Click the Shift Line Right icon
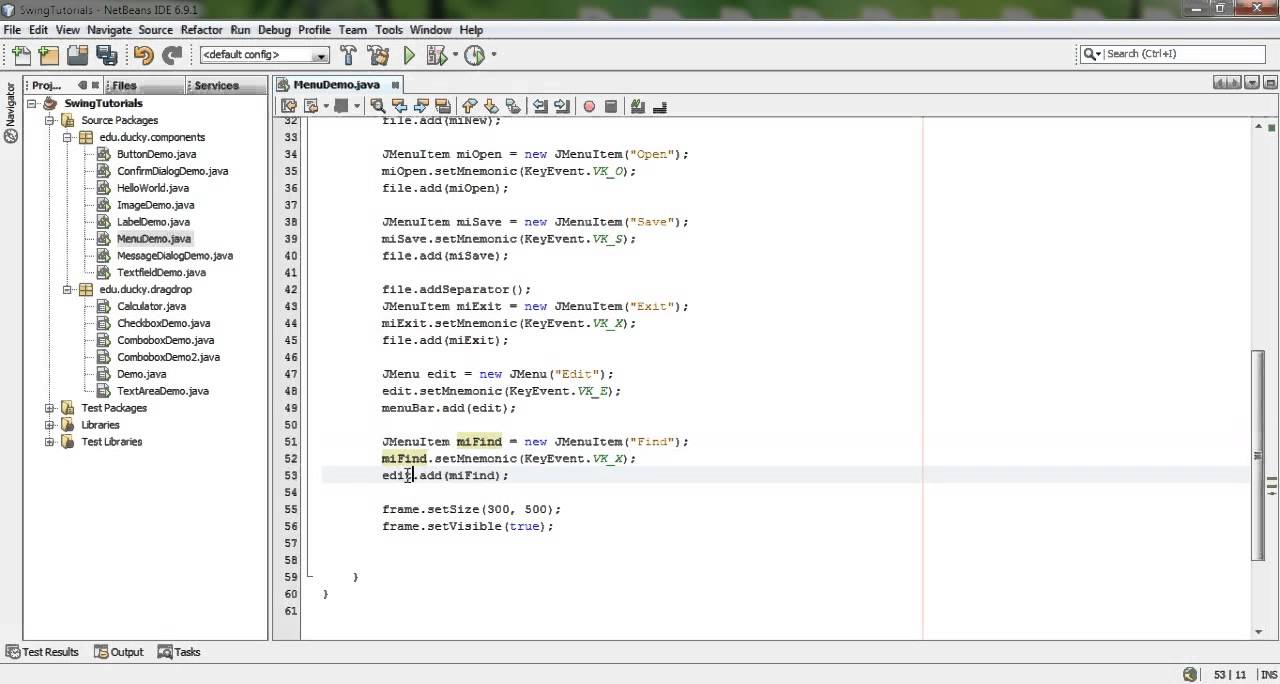 (x=562, y=106)
